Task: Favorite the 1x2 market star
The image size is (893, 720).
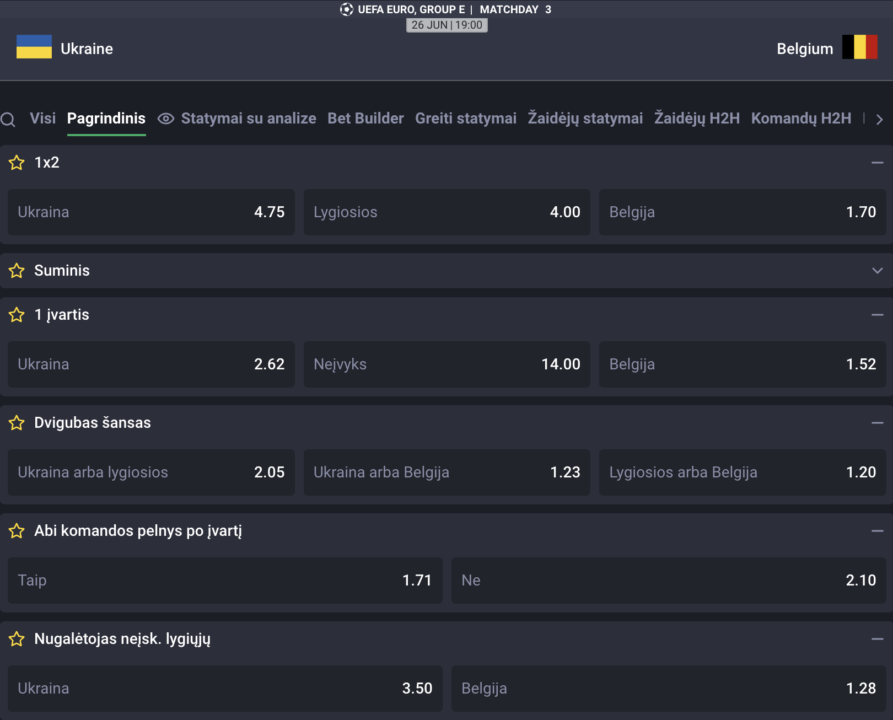Action: pyautogui.click(x=17, y=163)
